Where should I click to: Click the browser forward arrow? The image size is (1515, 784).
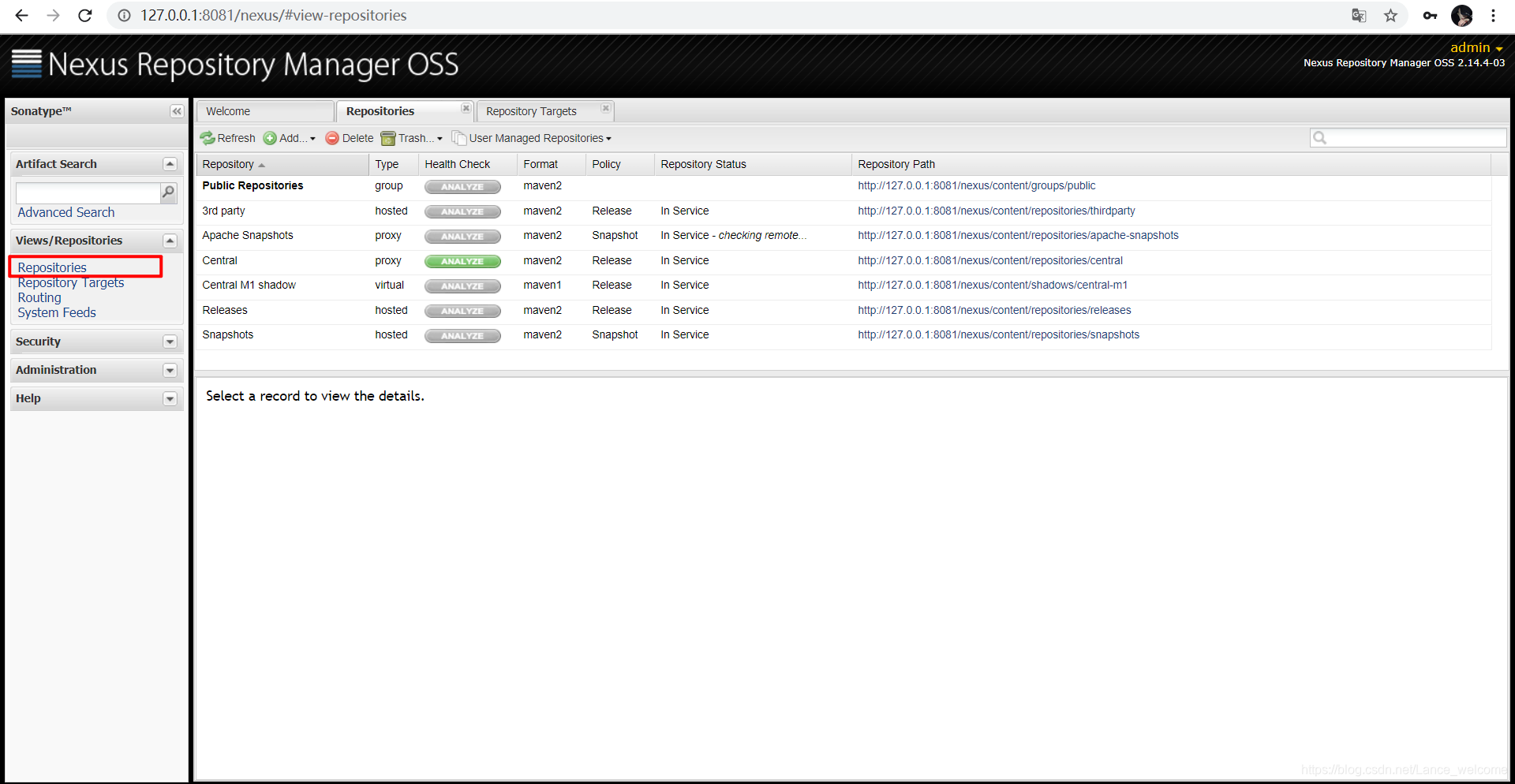point(53,15)
